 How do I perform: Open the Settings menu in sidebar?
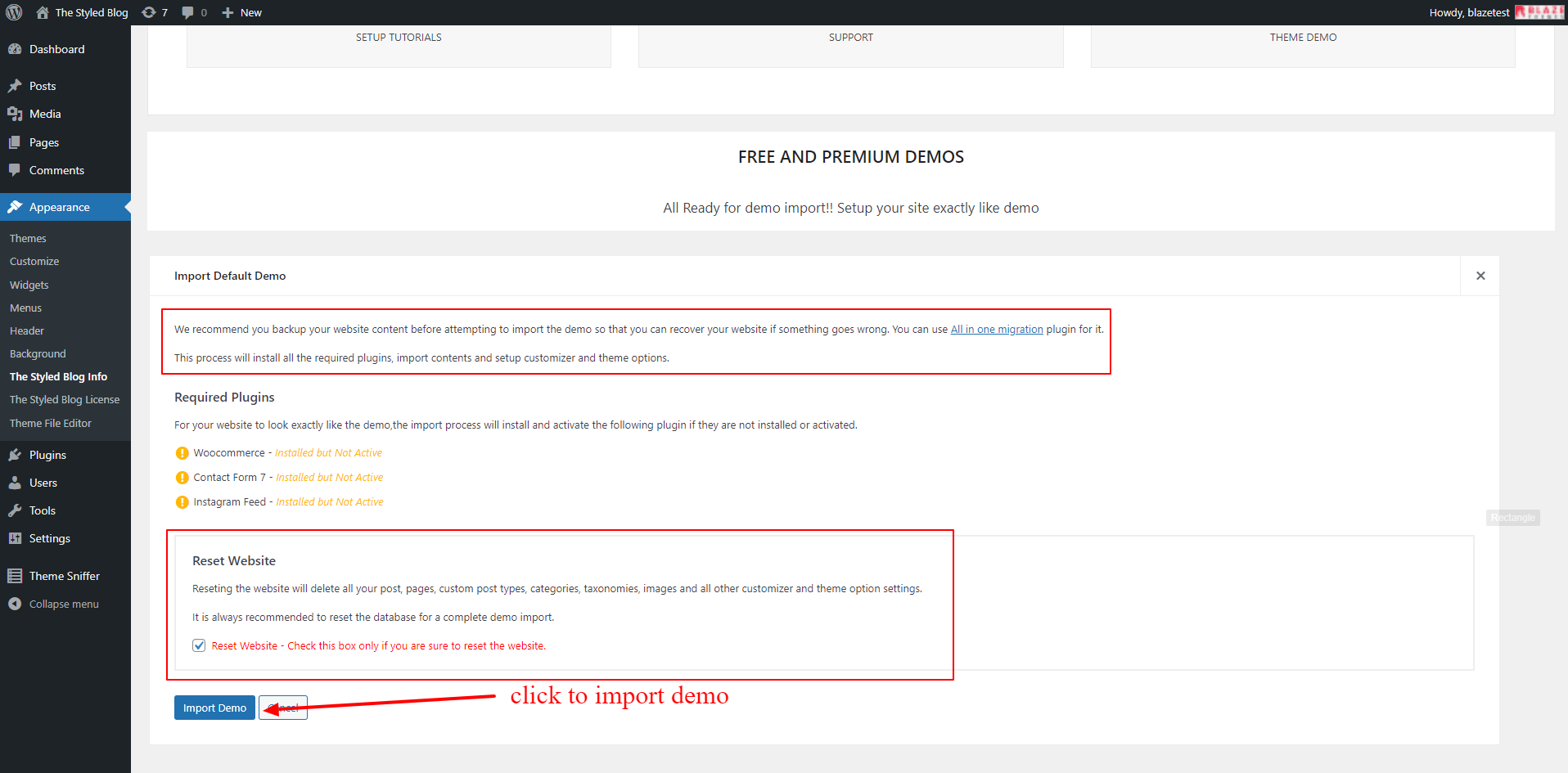click(x=49, y=538)
